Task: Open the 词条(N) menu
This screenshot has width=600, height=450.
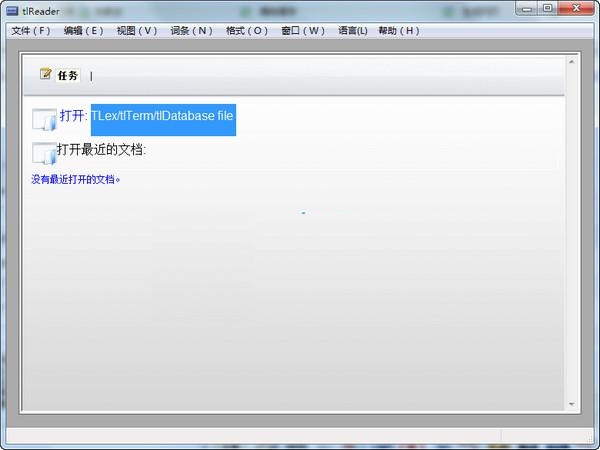Action: (x=191, y=30)
